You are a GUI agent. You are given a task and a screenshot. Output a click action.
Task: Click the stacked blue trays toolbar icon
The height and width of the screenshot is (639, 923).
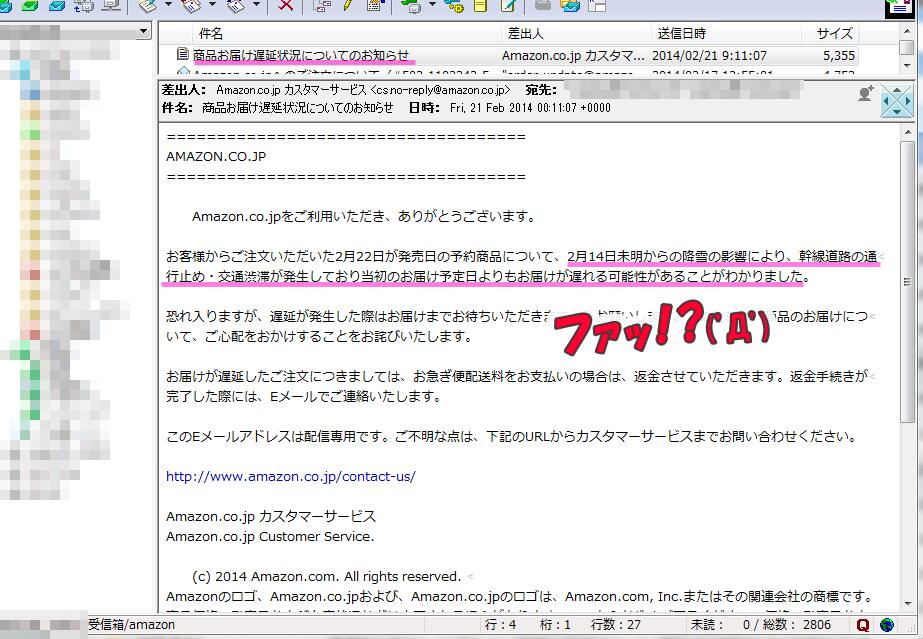point(570,5)
